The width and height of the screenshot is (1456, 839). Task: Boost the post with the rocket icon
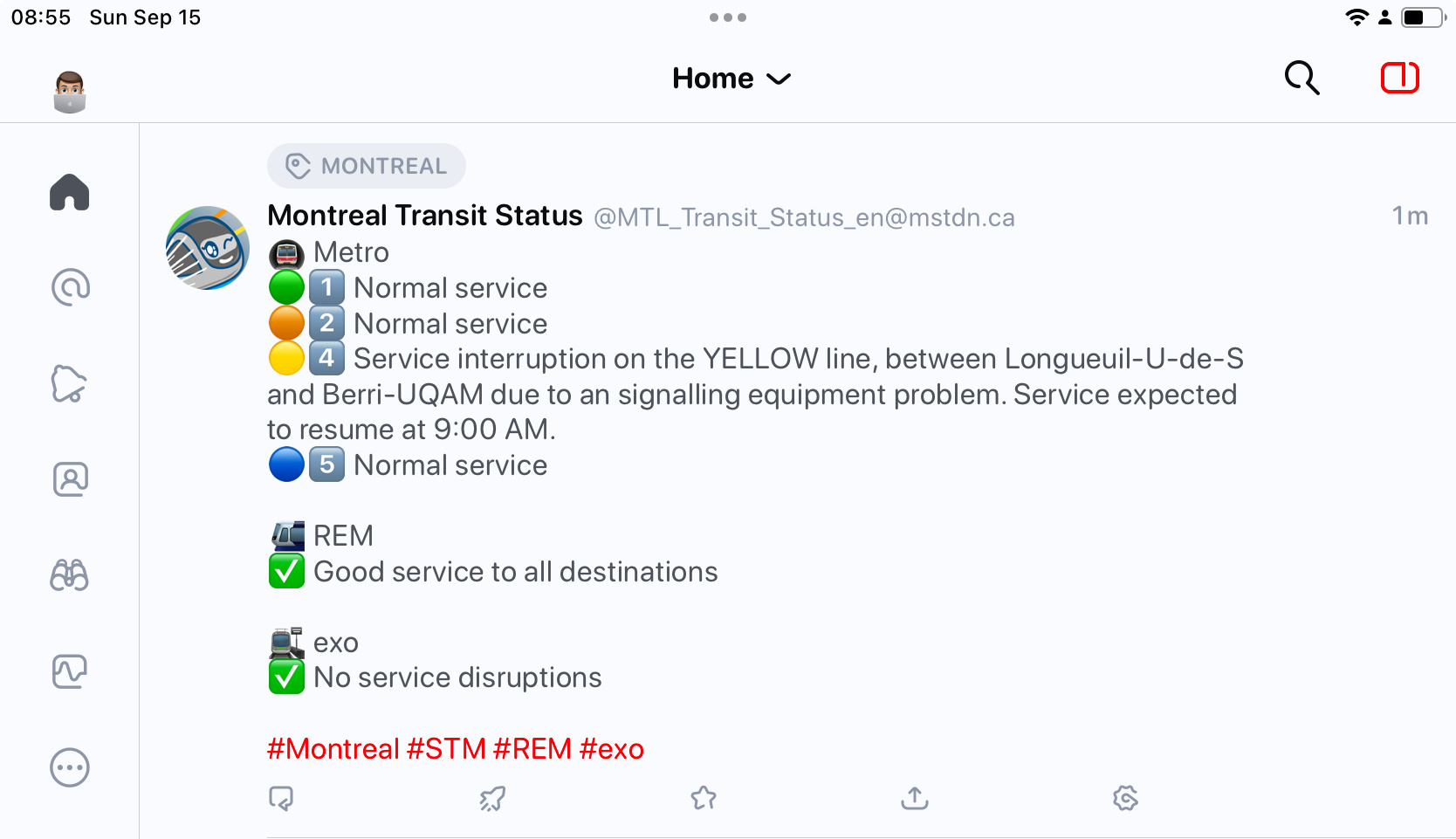click(492, 798)
